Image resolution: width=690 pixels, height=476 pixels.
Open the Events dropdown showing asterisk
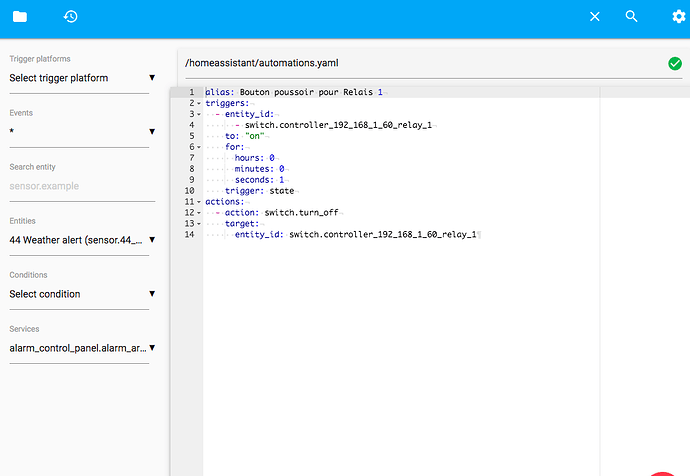[82, 132]
